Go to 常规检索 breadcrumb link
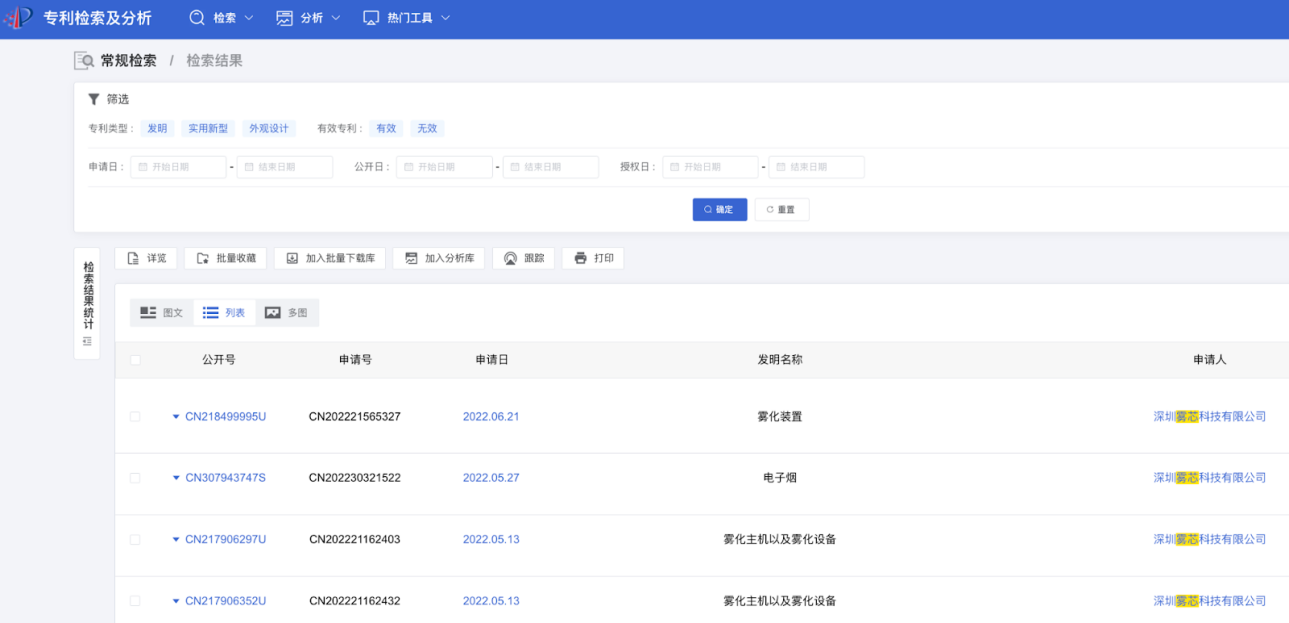The width and height of the screenshot is (1289, 623). point(128,61)
